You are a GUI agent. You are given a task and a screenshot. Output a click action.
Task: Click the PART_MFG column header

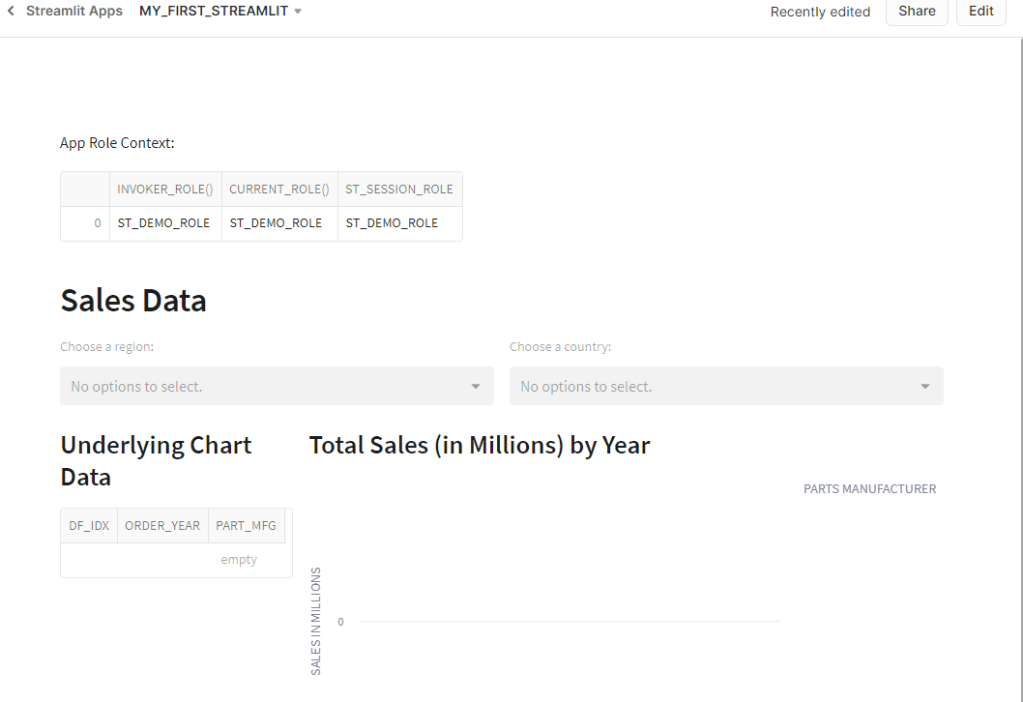click(x=246, y=525)
